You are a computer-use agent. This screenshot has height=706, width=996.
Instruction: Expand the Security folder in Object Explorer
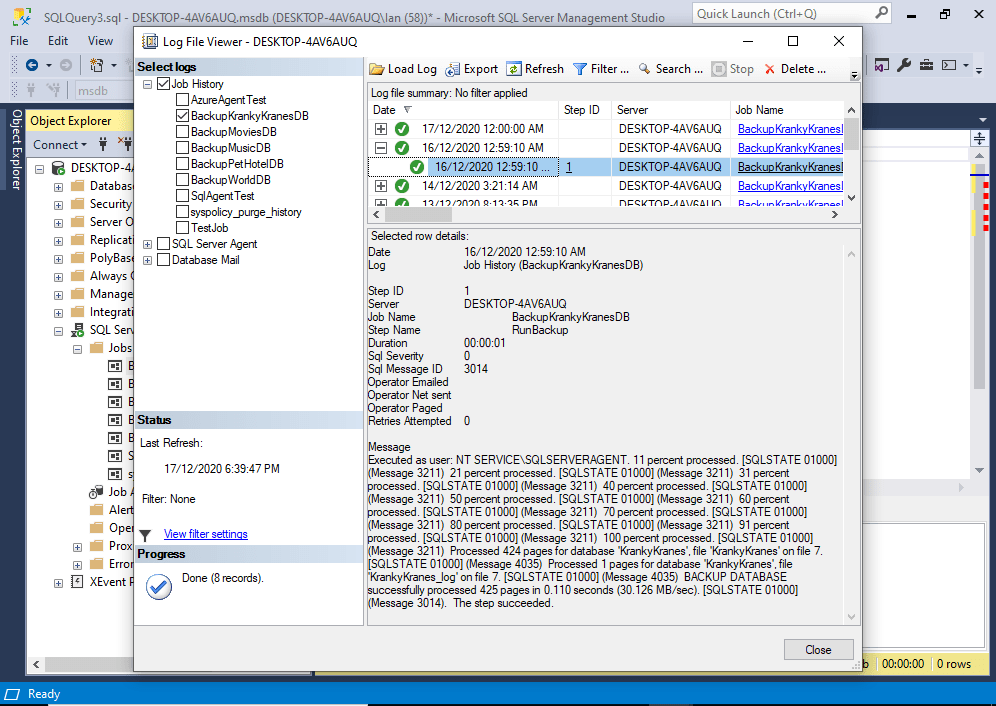click(x=58, y=205)
